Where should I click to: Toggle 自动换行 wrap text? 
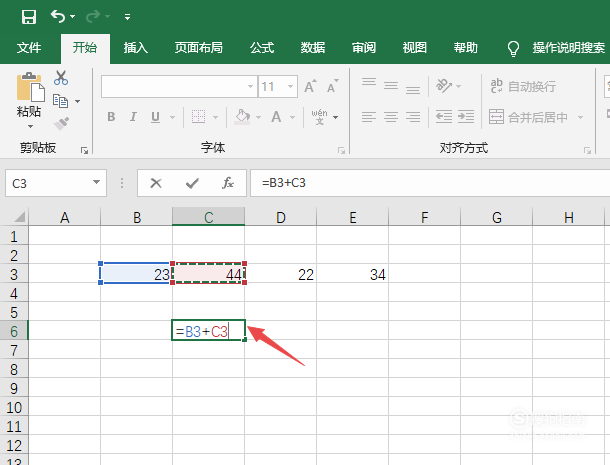point(523,86)
